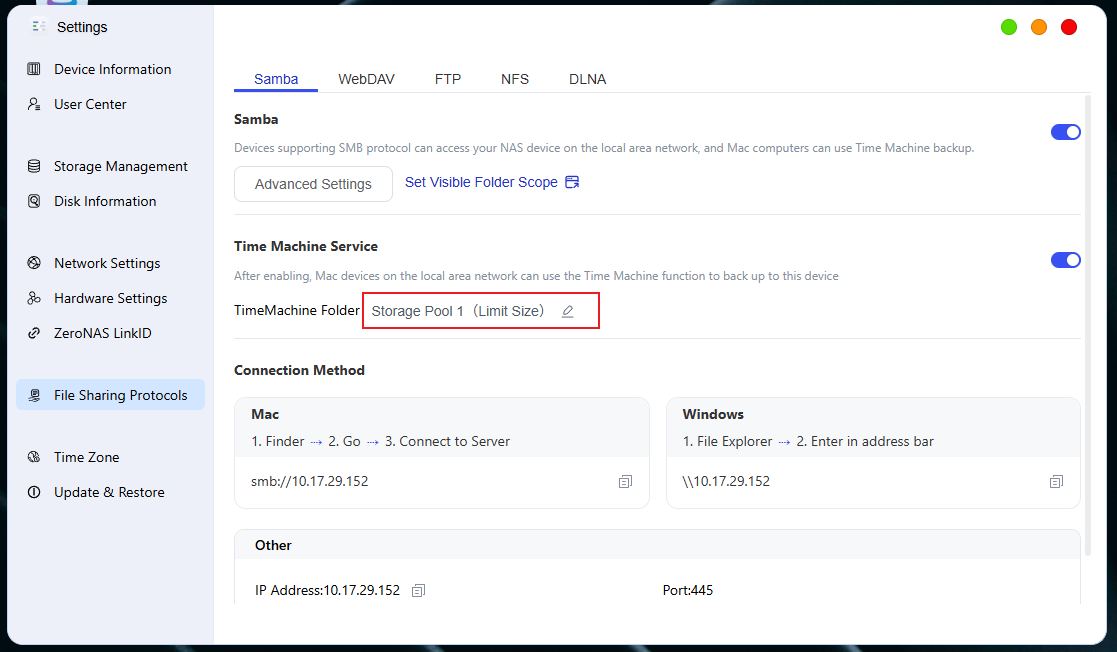This screenshot has height=652, width=1117.
Task: Open Time Zone settings in the sidebar
Action: (x=110, y=457)
